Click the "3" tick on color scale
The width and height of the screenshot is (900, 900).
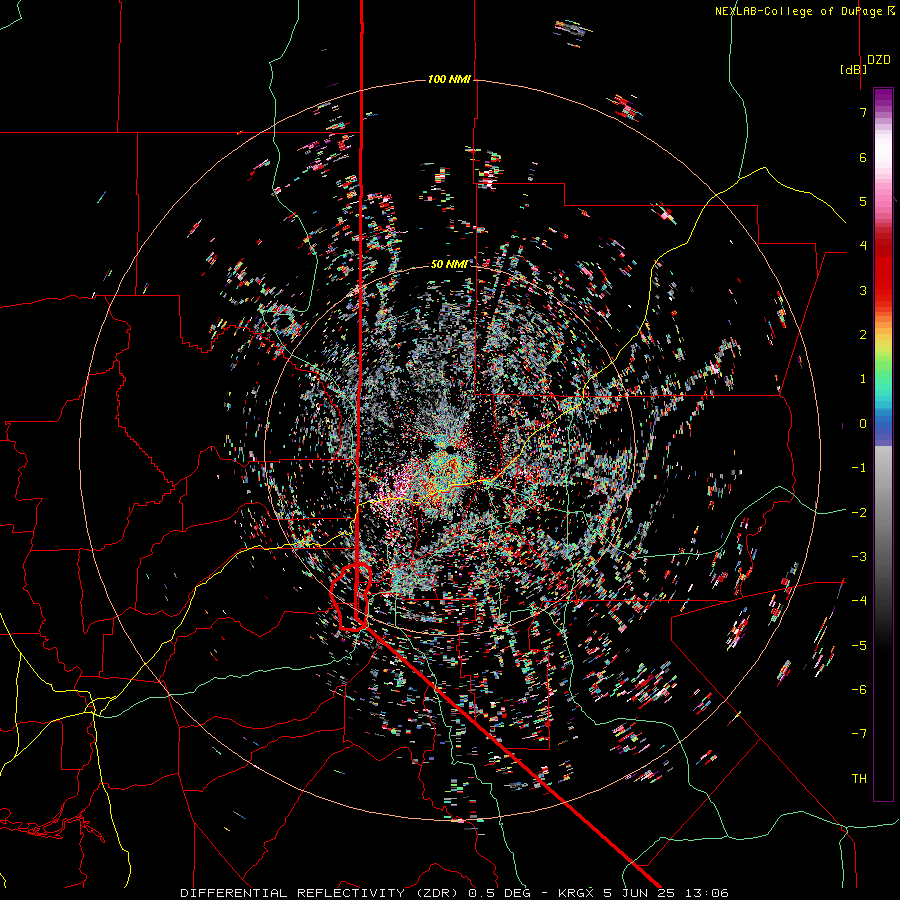pos(863,290)
